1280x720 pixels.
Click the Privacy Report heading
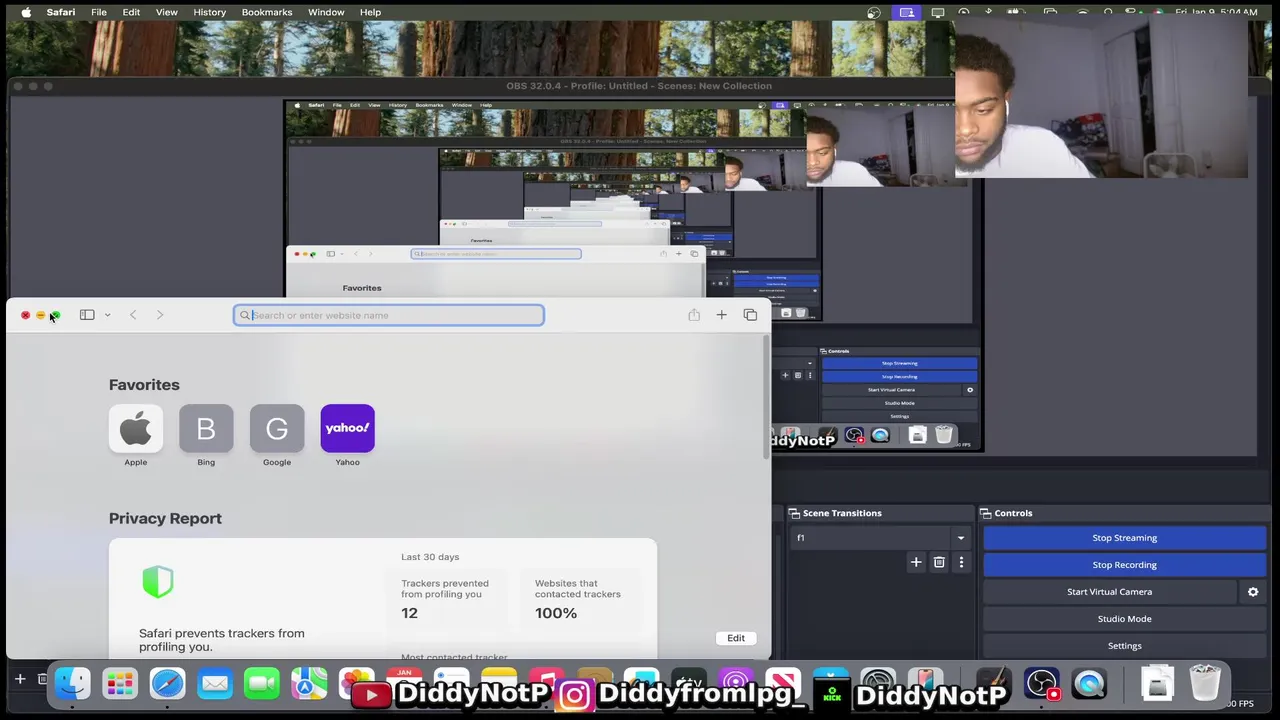click(x=165, y=518)
